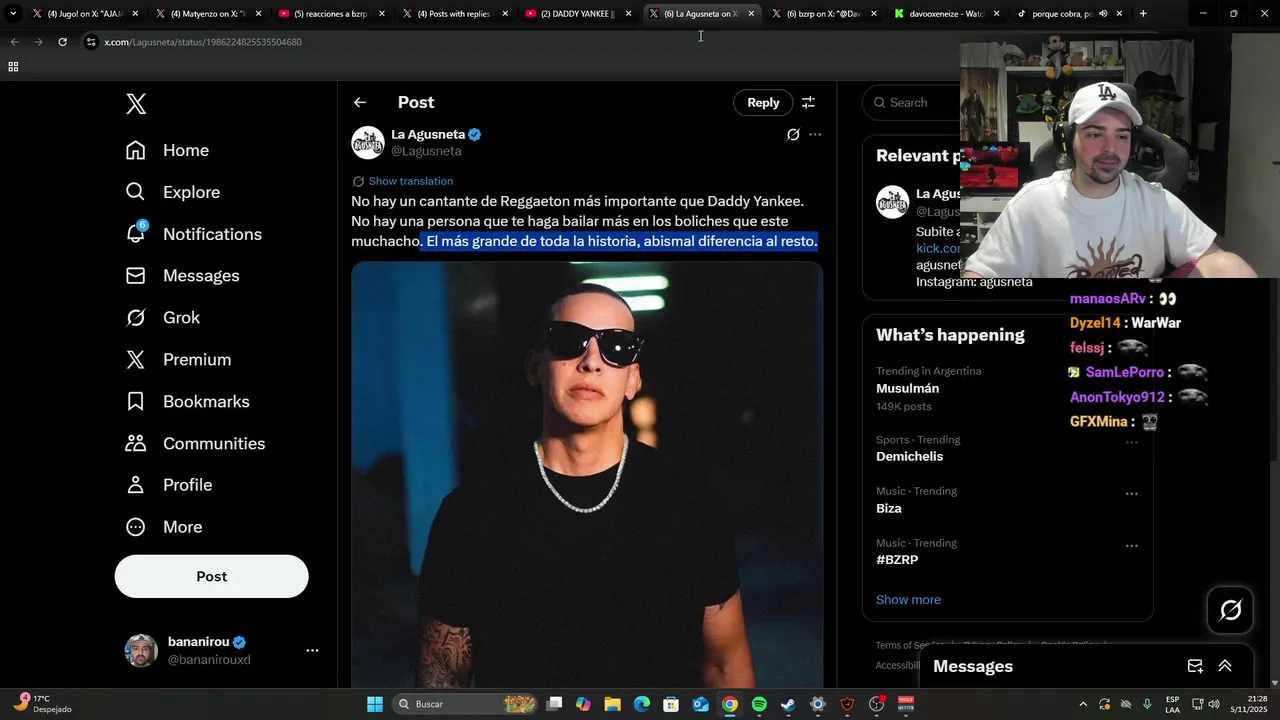
Task: Open the Chrome apps grid shortcut
Action: click(13, 67)
